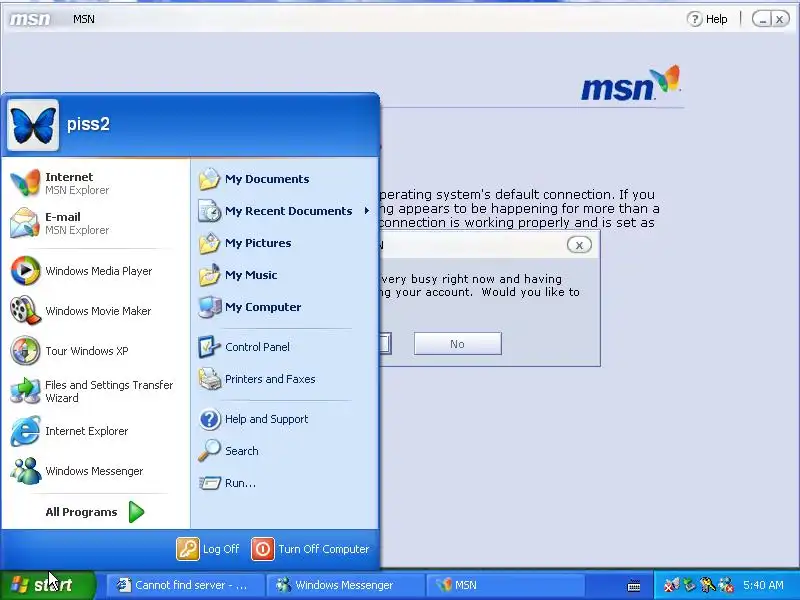
Task: Expand My Recent Documents submenu
Action: [x=284, y=211]
